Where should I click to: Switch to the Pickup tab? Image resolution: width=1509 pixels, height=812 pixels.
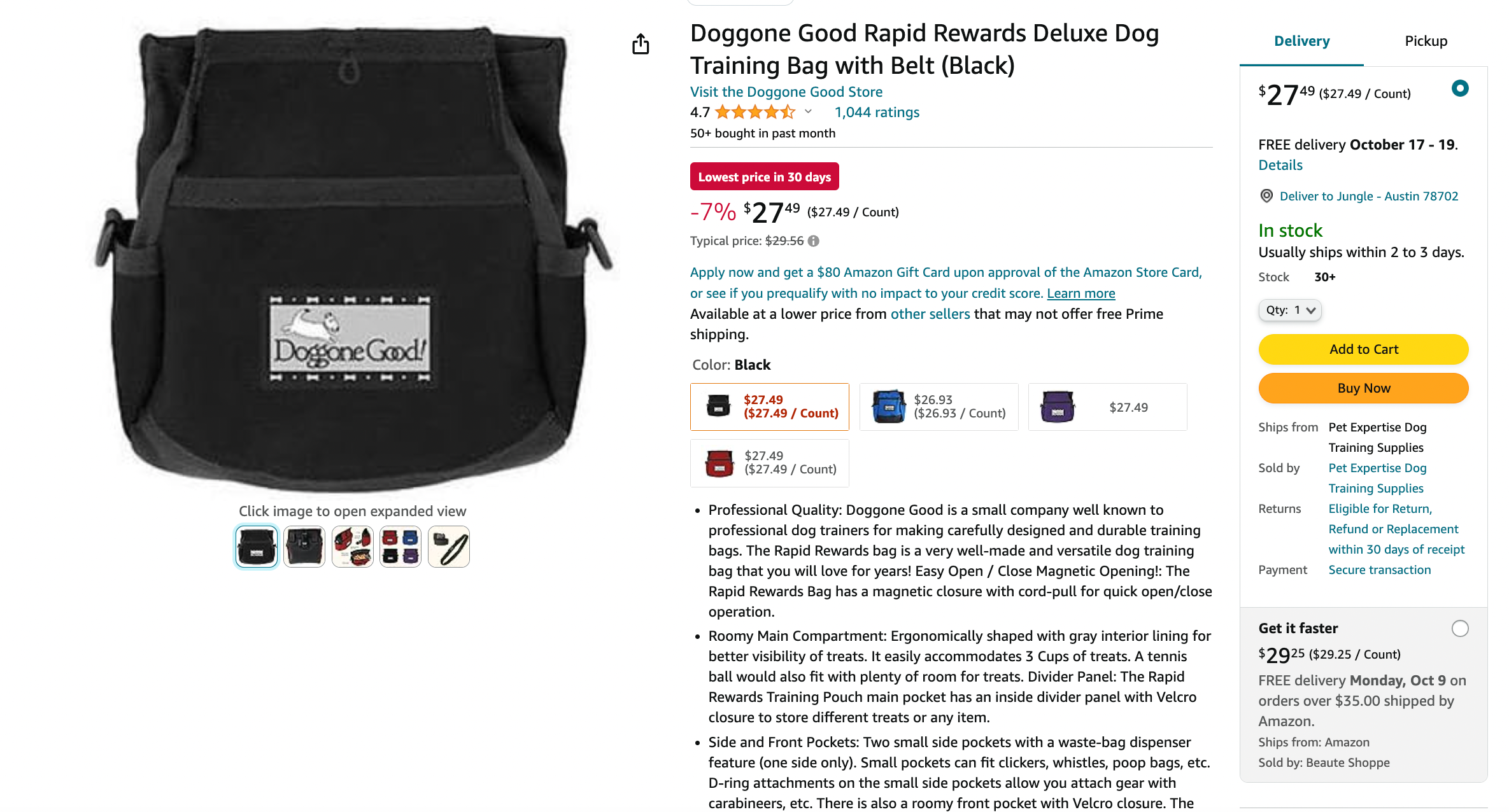point(1426,41)
